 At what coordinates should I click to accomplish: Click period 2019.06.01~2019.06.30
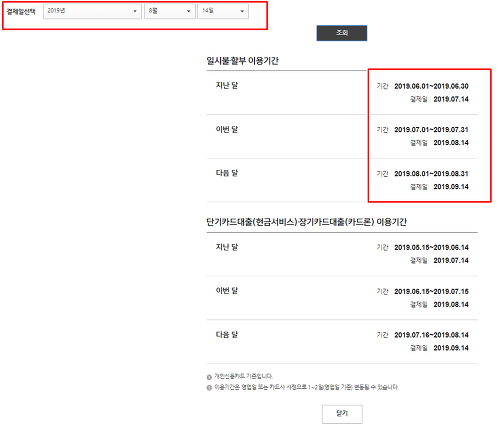pyautogui.click(x=431, y=86)
